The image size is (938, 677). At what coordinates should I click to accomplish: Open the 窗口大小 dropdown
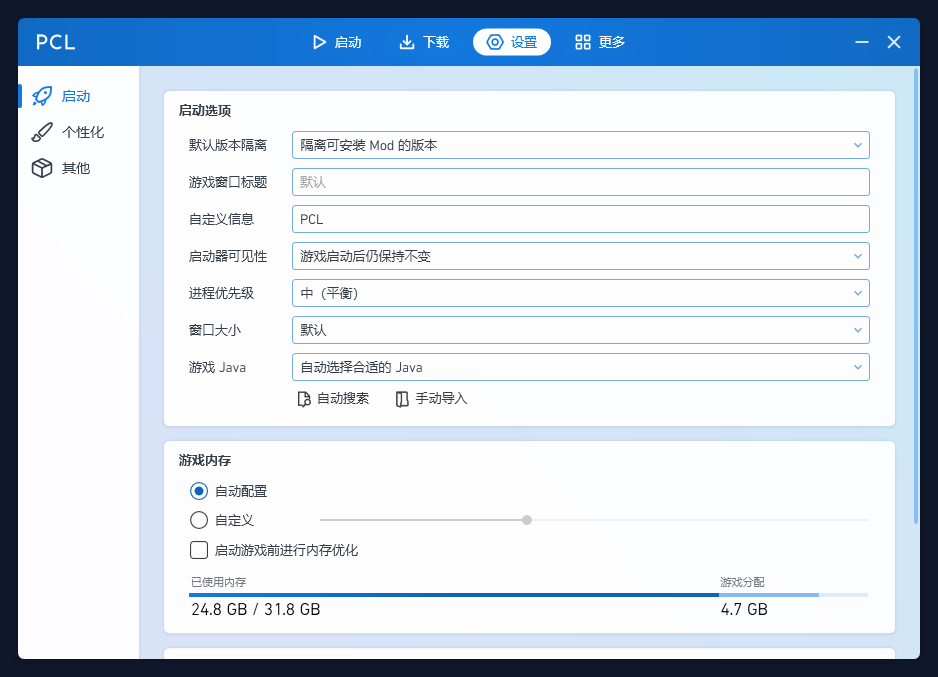click(x=580, y=330)
